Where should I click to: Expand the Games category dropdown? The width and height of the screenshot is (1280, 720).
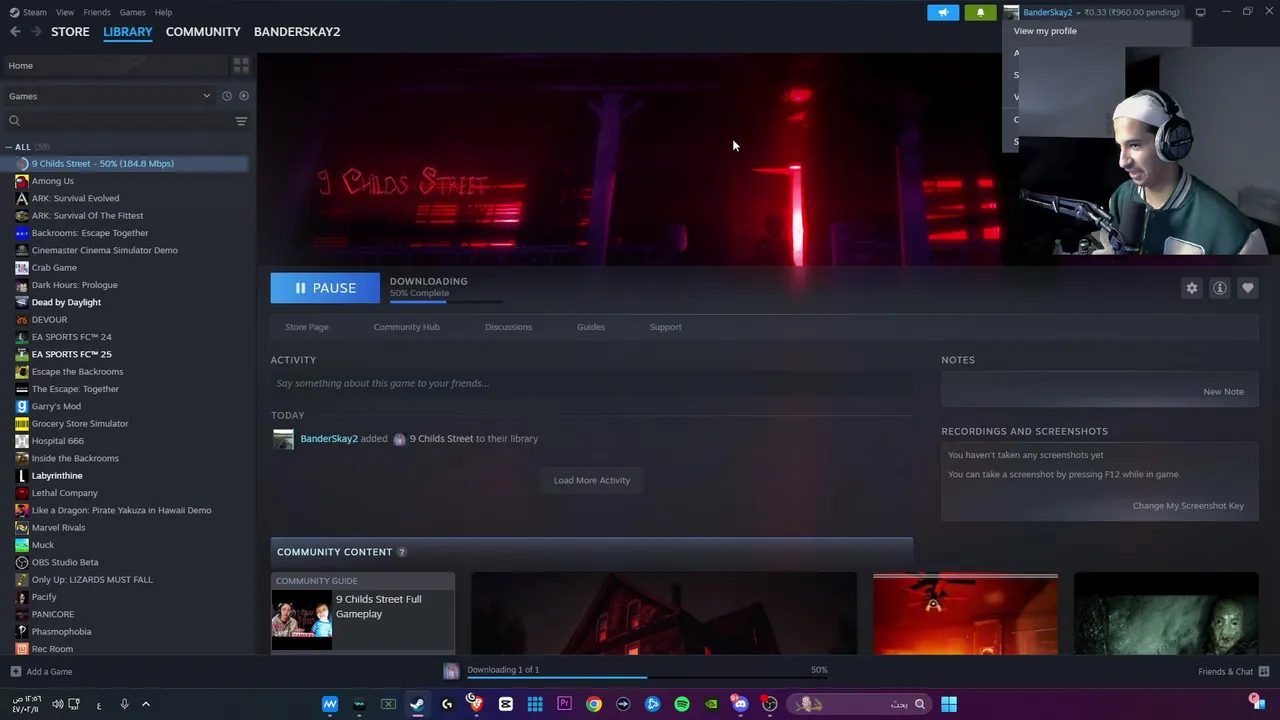pyautogui.click(x=207, y=96)
